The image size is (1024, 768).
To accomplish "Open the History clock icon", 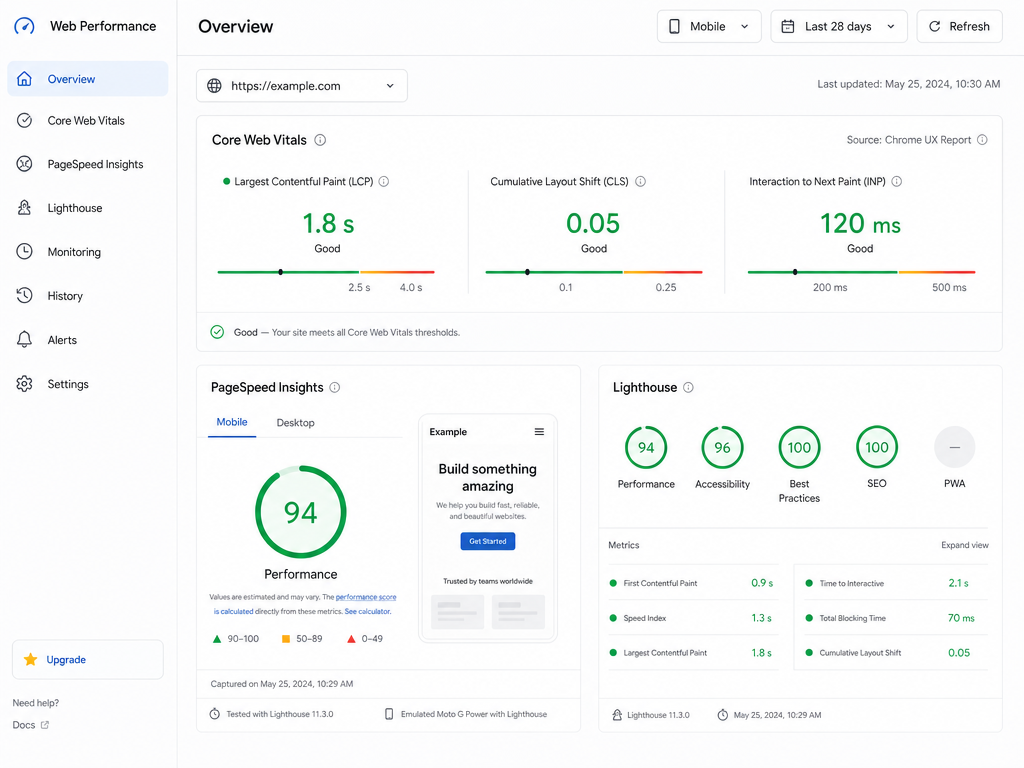I will (x=24, y=295).
